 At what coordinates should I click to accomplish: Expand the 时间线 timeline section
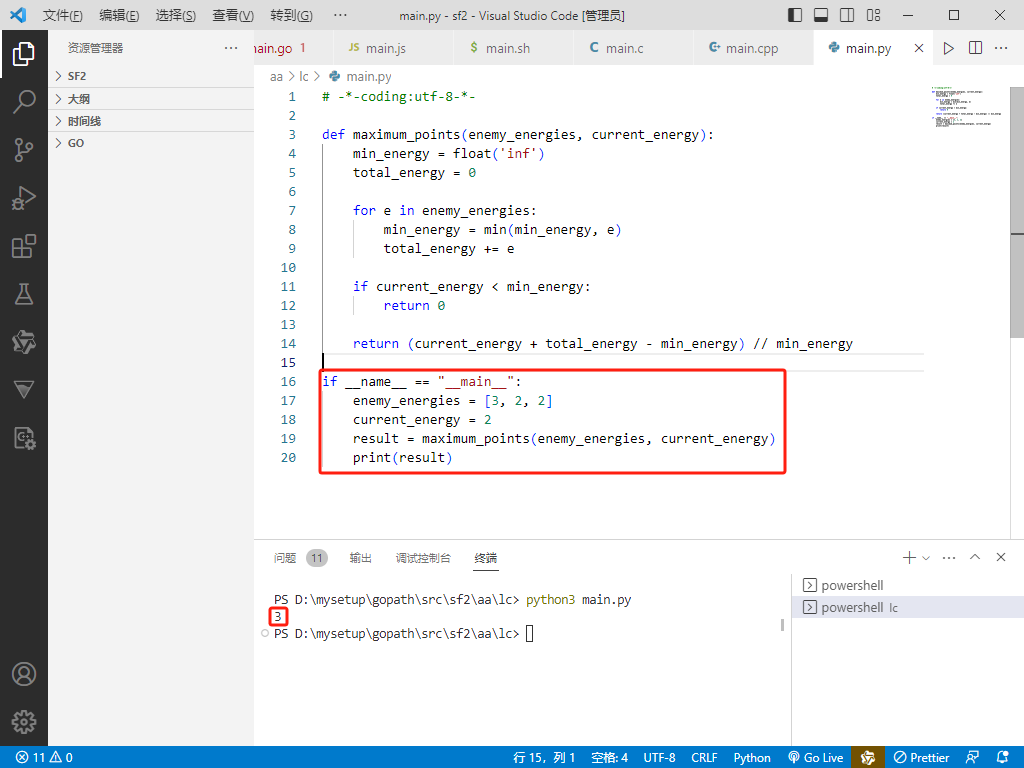(x=151, y=121)
